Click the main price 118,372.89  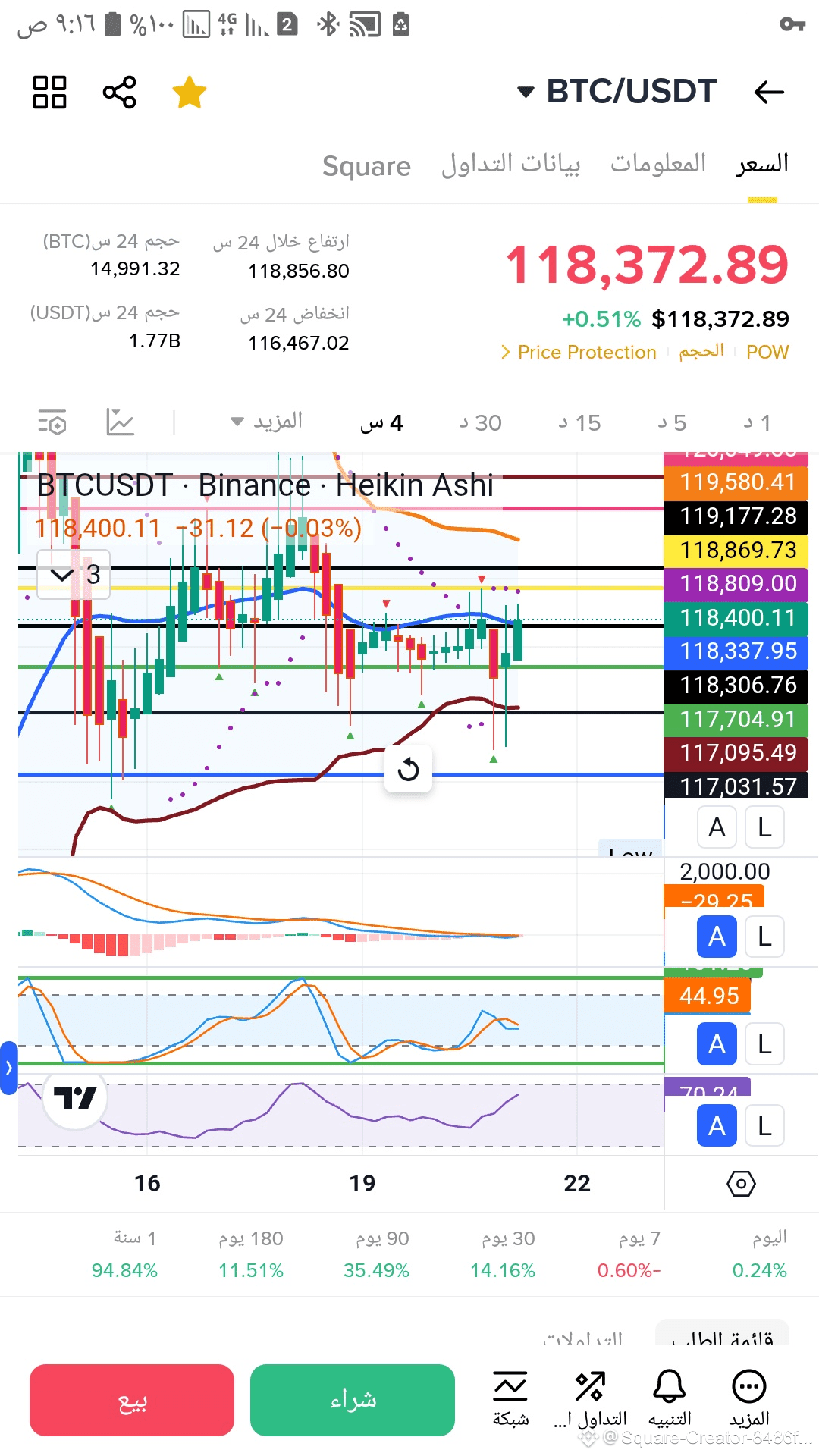[x=647, y=265]
